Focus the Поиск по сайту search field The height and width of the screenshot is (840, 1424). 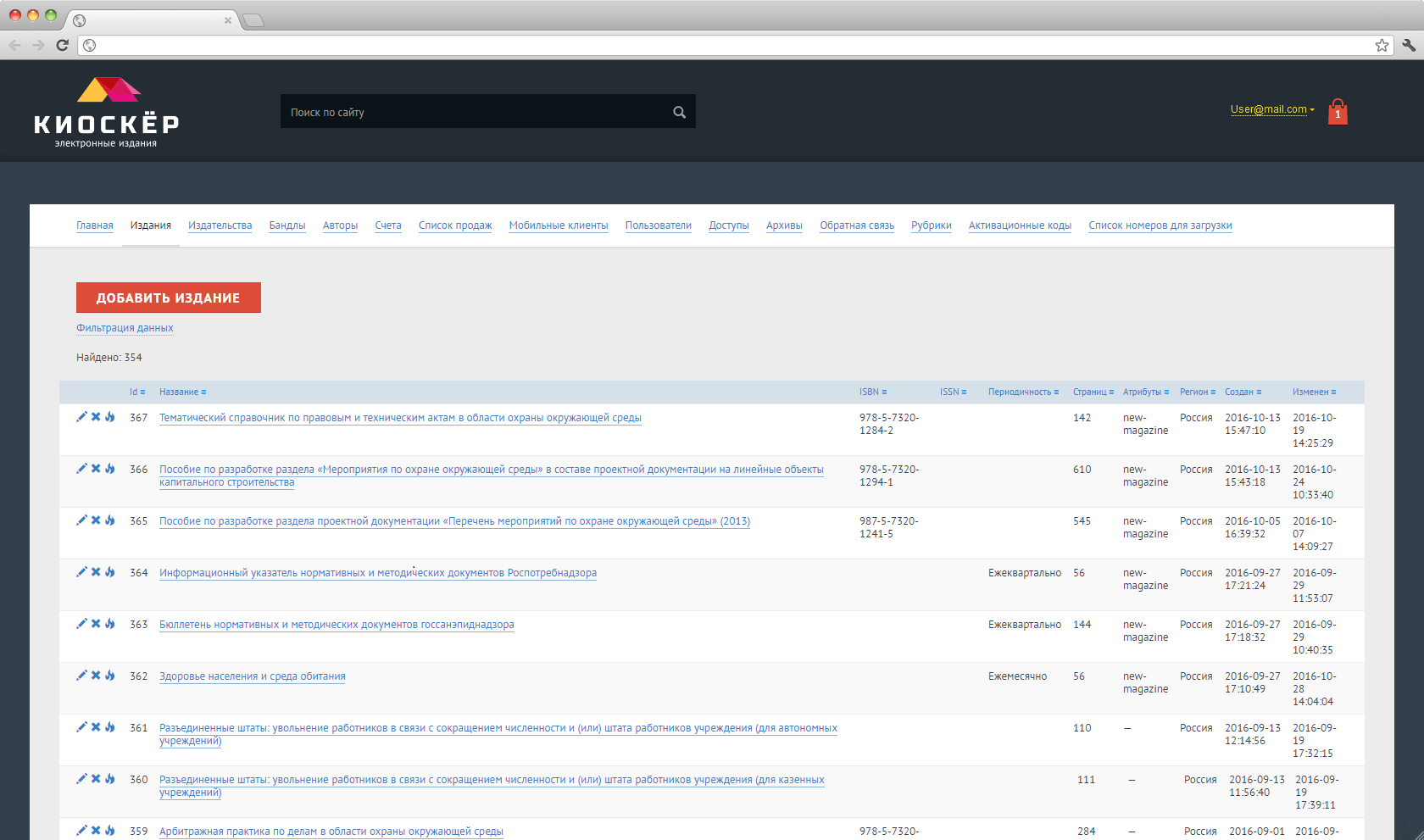[475, 112]
